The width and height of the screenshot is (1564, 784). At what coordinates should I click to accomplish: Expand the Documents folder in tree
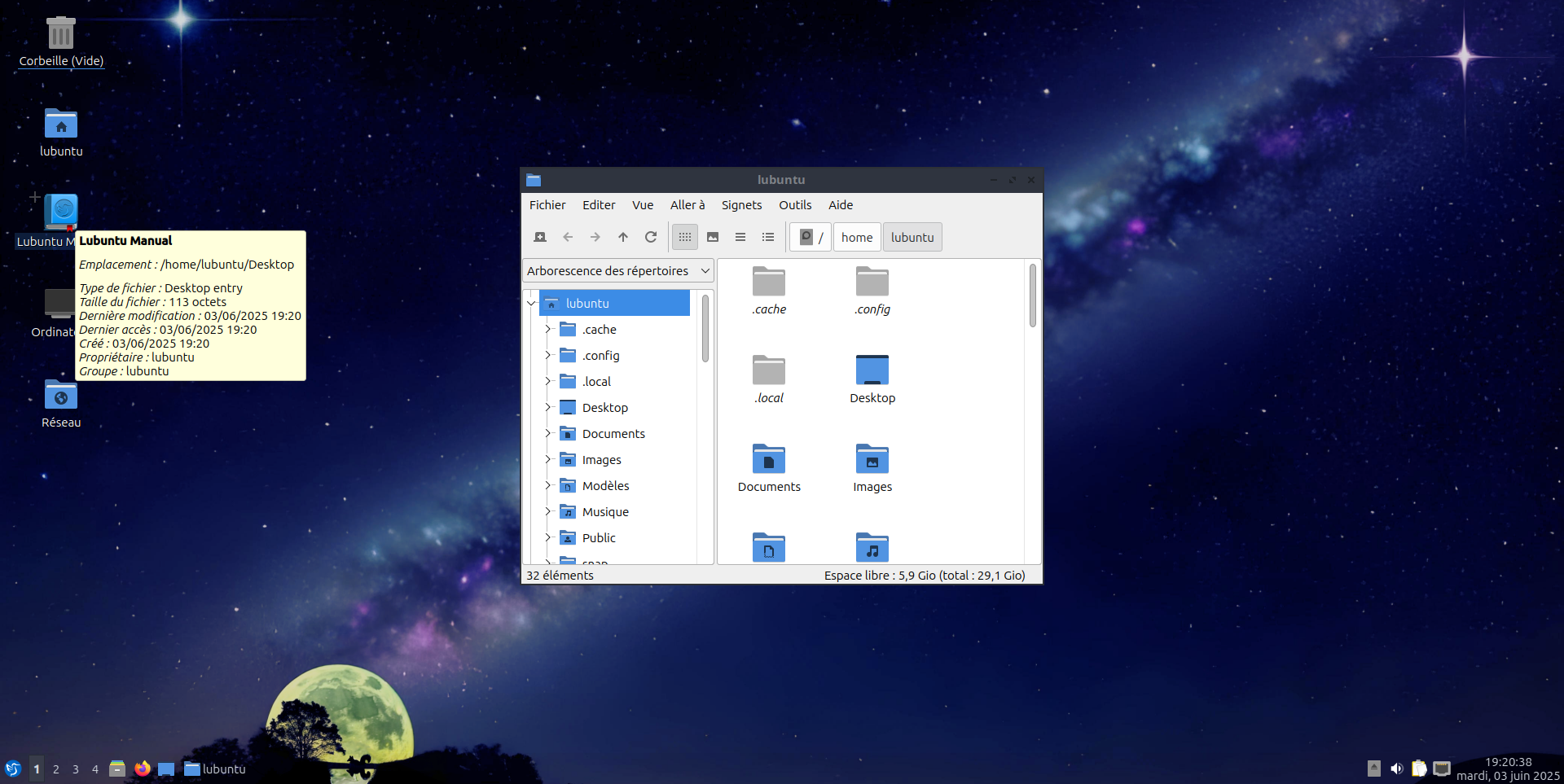(548, 433)
